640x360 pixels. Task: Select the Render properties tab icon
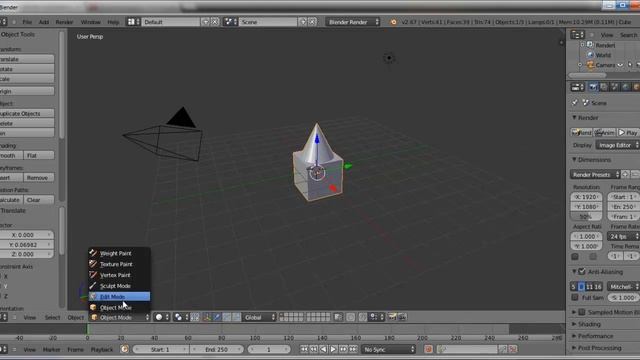(x=593, y=87)
